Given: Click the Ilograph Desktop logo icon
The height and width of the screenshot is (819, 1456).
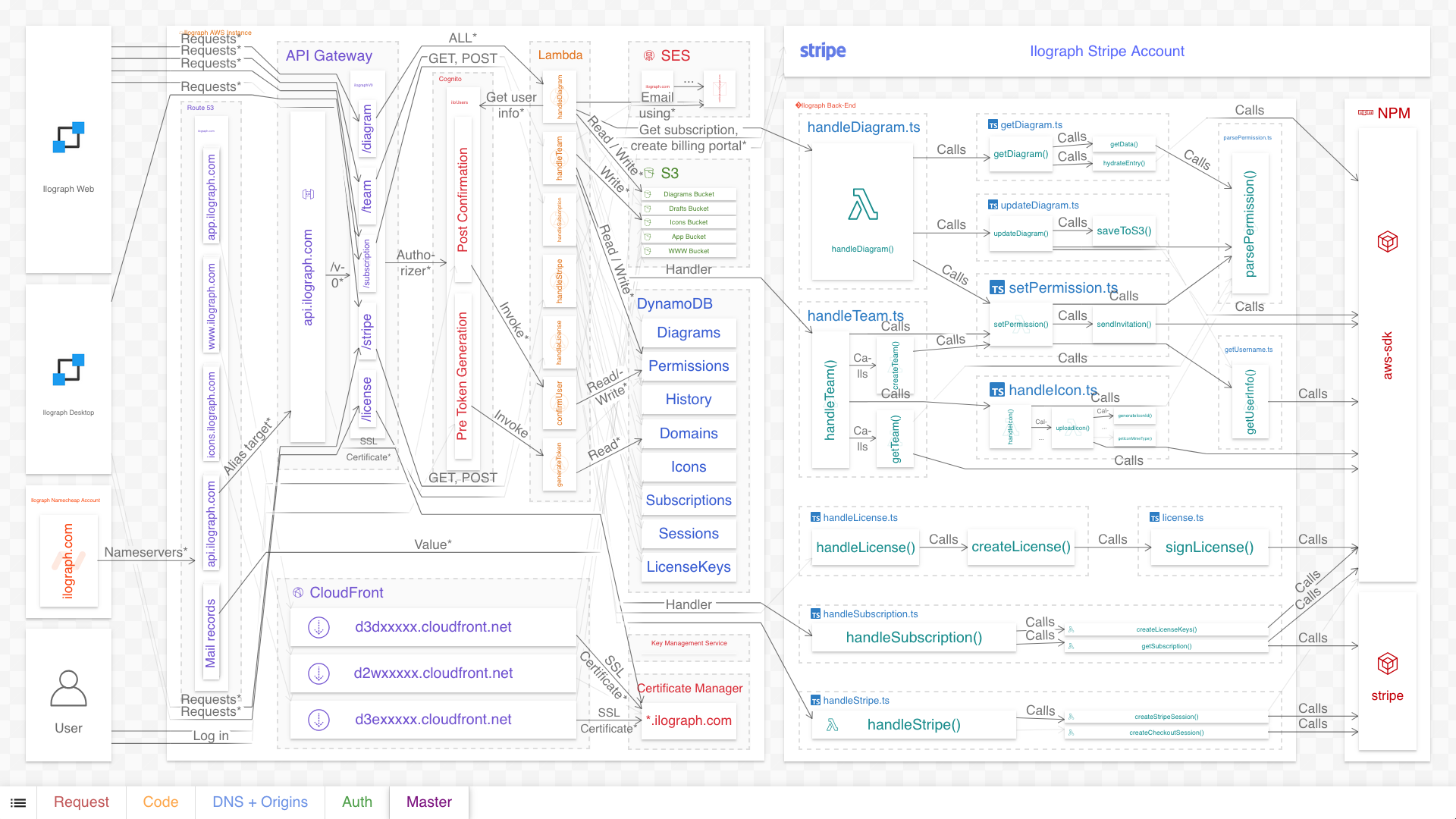Looking at the screenshot, I should [68, 370].
